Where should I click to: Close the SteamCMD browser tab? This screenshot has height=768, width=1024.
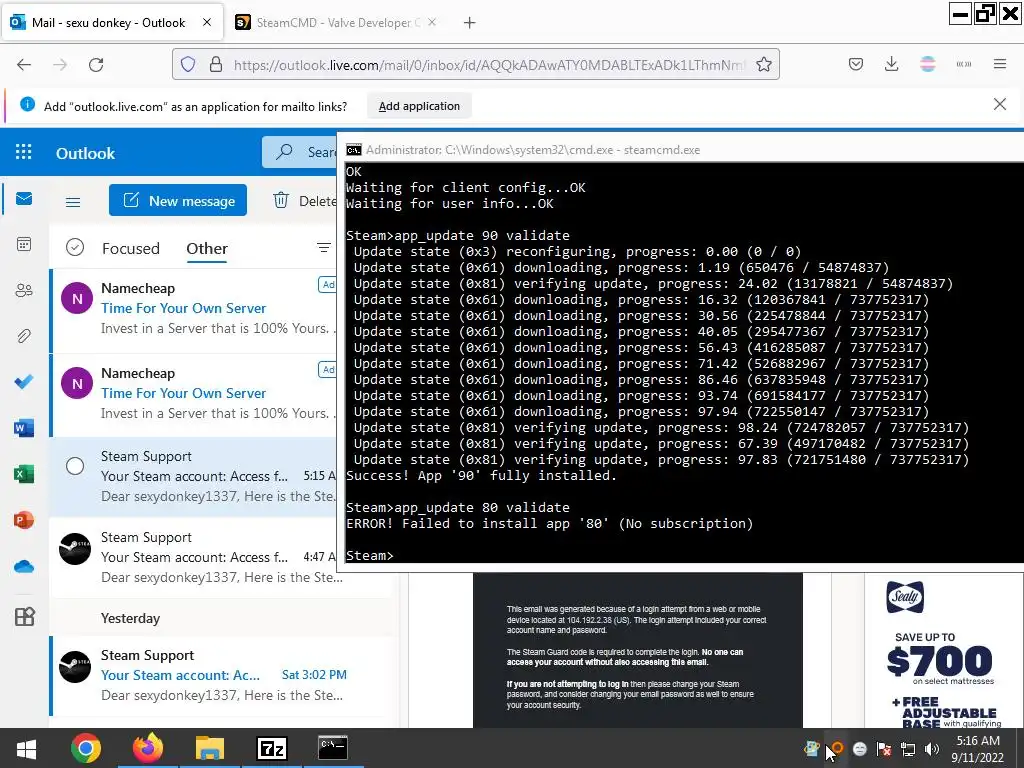[432, 22]
